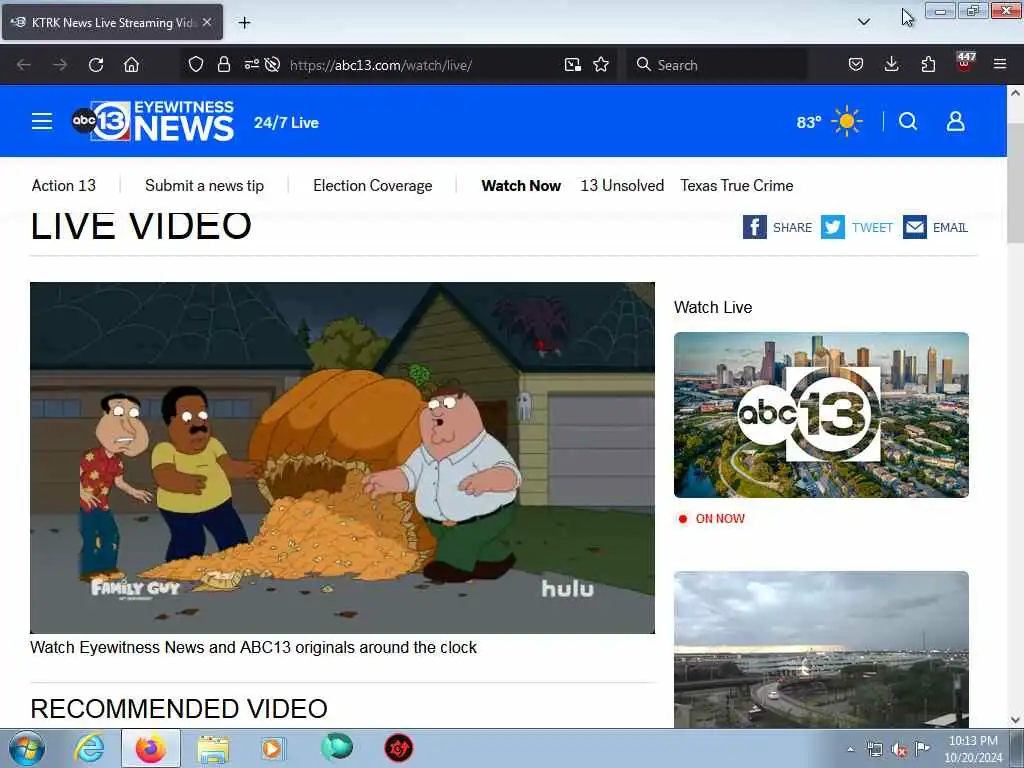The image size is (1024, 768).
Task: Open Submit a news tip
Action: click(x=204, y=185)
